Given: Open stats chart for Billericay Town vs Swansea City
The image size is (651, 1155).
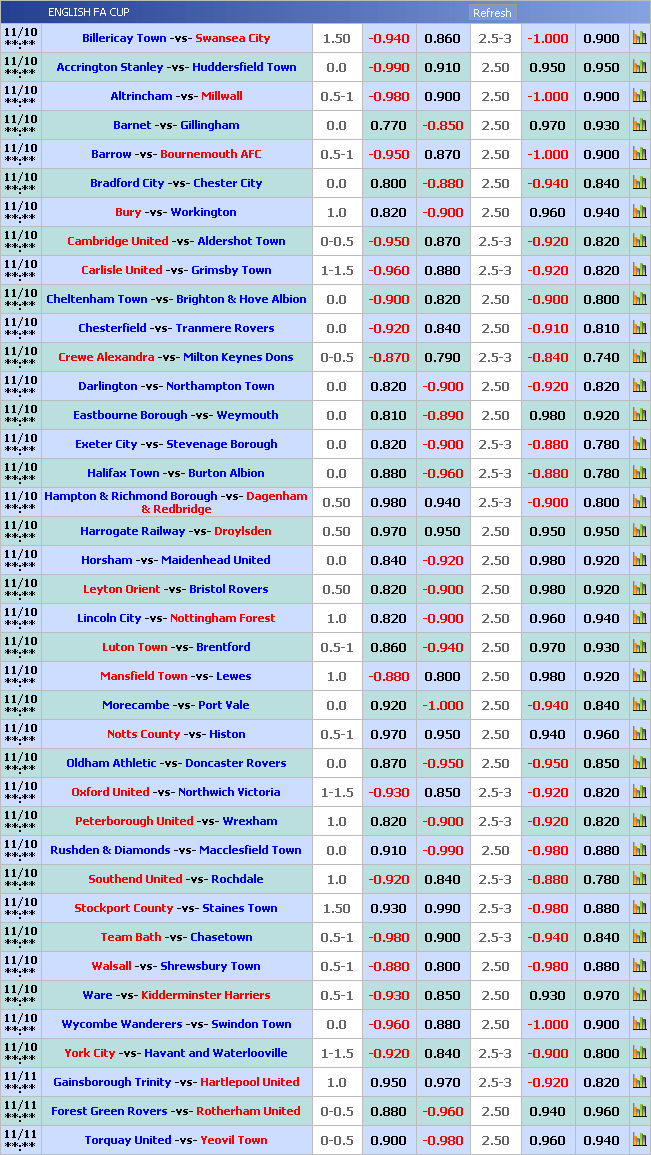Looking at the screenshot, I should pyautogui.click(x=639, y=38).
